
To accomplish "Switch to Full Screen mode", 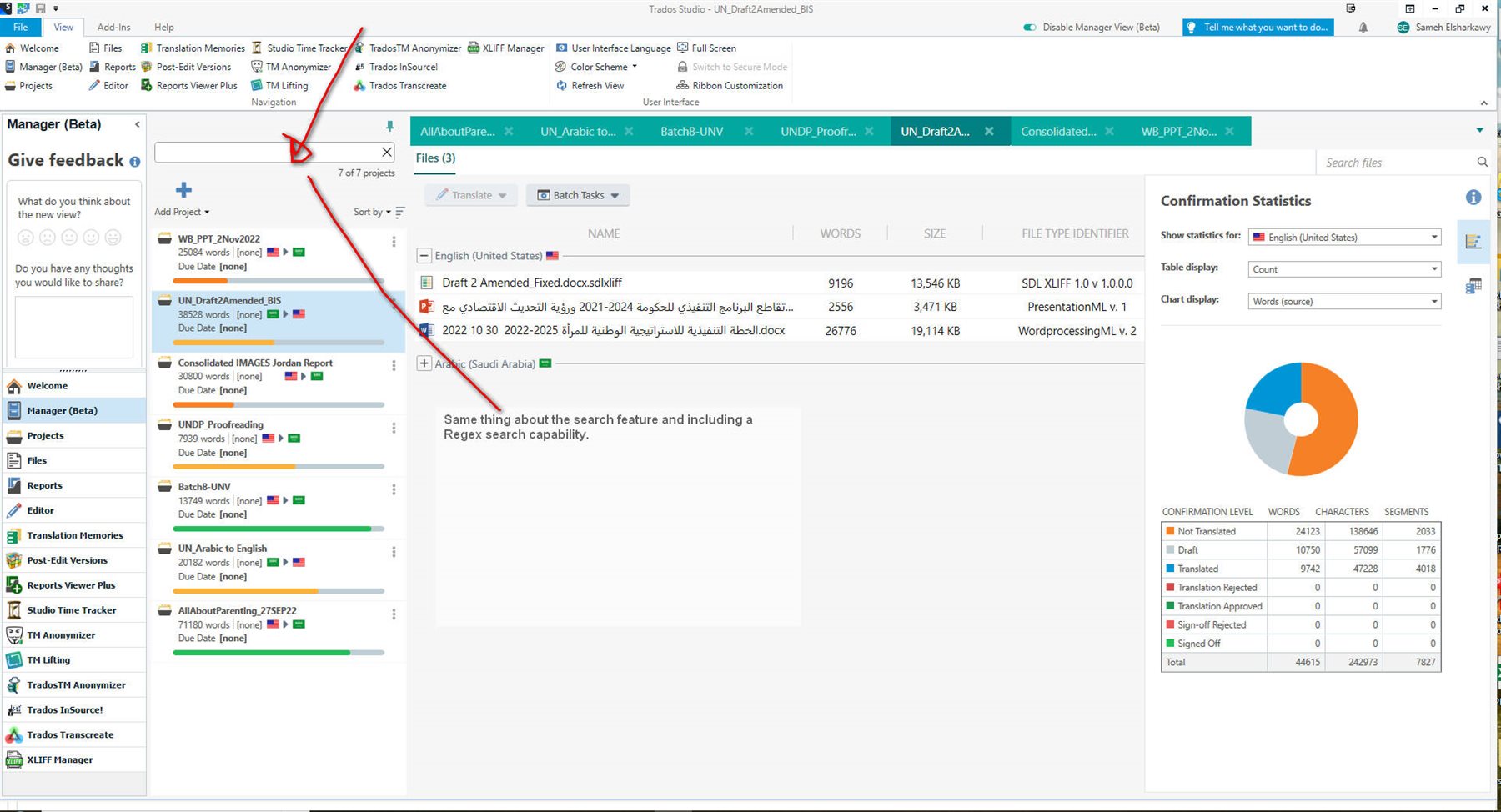I will click(x=706, y=48).
